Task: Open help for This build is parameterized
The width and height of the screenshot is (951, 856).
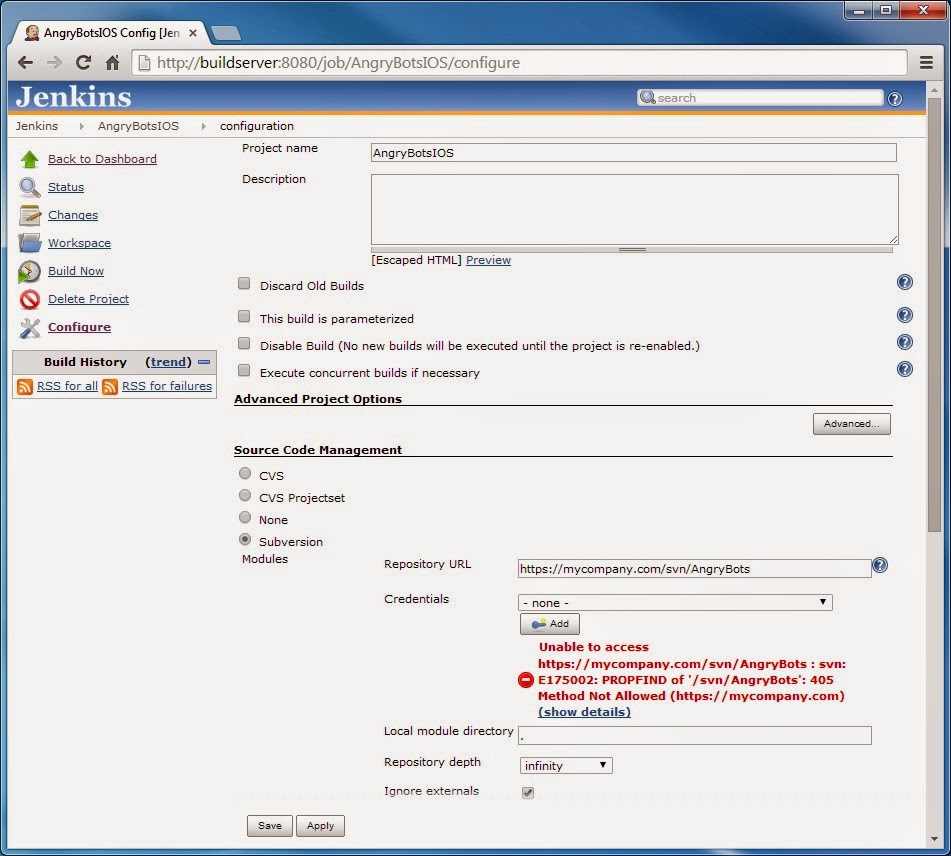Action: (x=904, y=315)
